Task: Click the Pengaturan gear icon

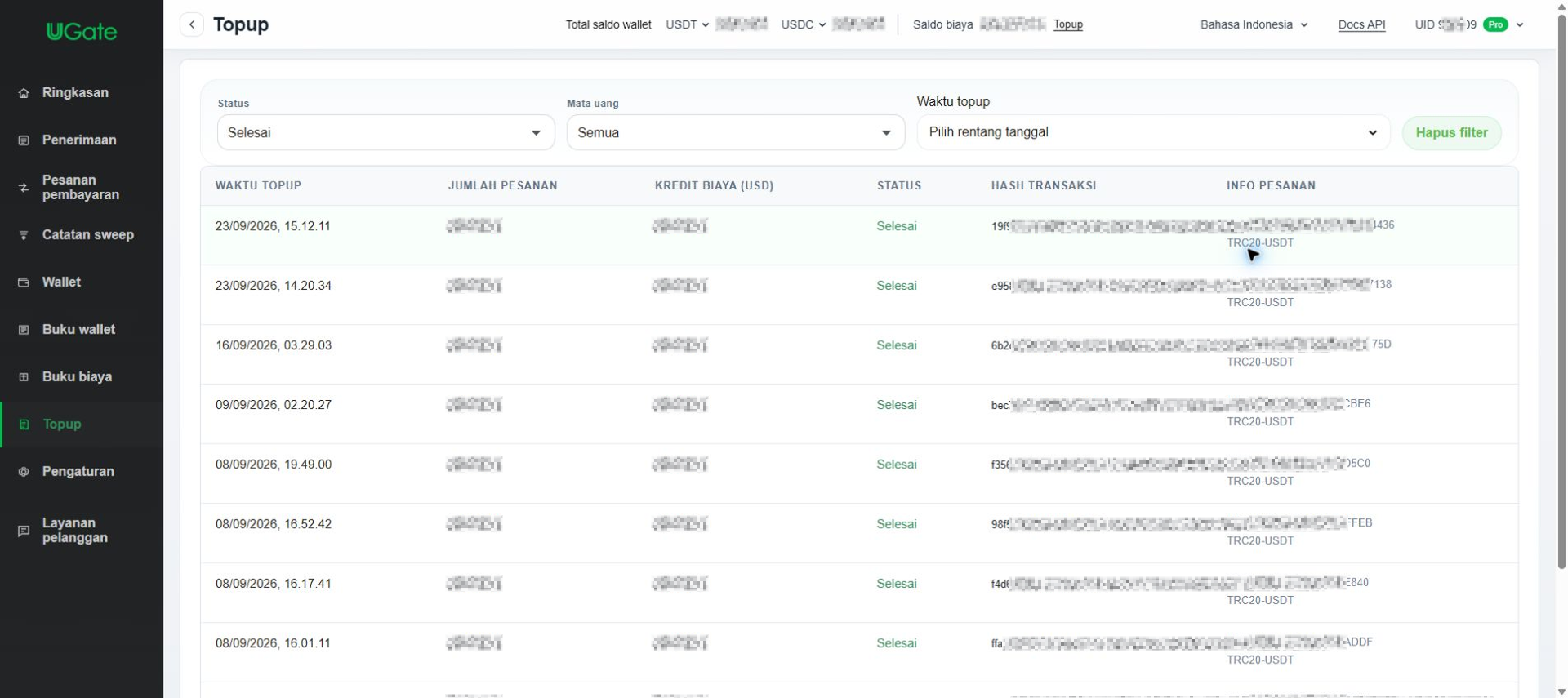Action: [x=24, y=472]
